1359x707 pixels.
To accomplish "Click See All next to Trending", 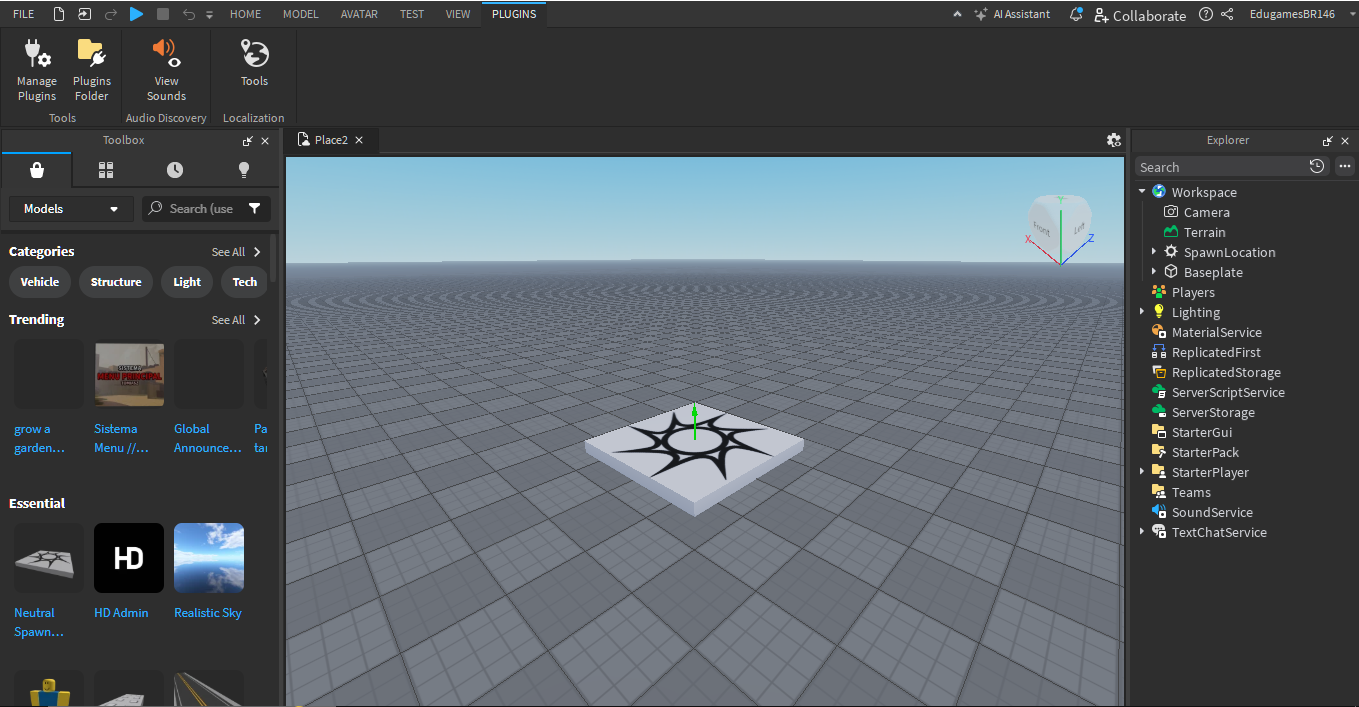I will pyautogui.click(x=236, y=320).
